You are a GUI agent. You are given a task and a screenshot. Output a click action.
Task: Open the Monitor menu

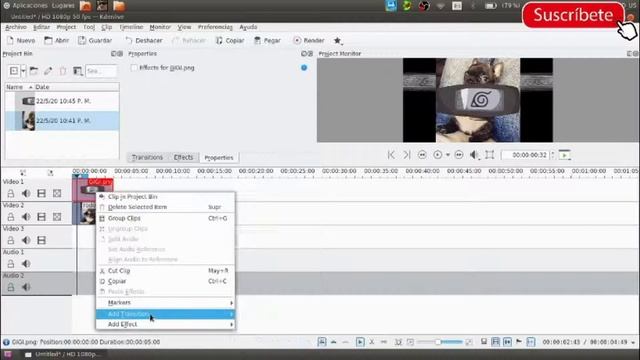click(x=160, y=27)
